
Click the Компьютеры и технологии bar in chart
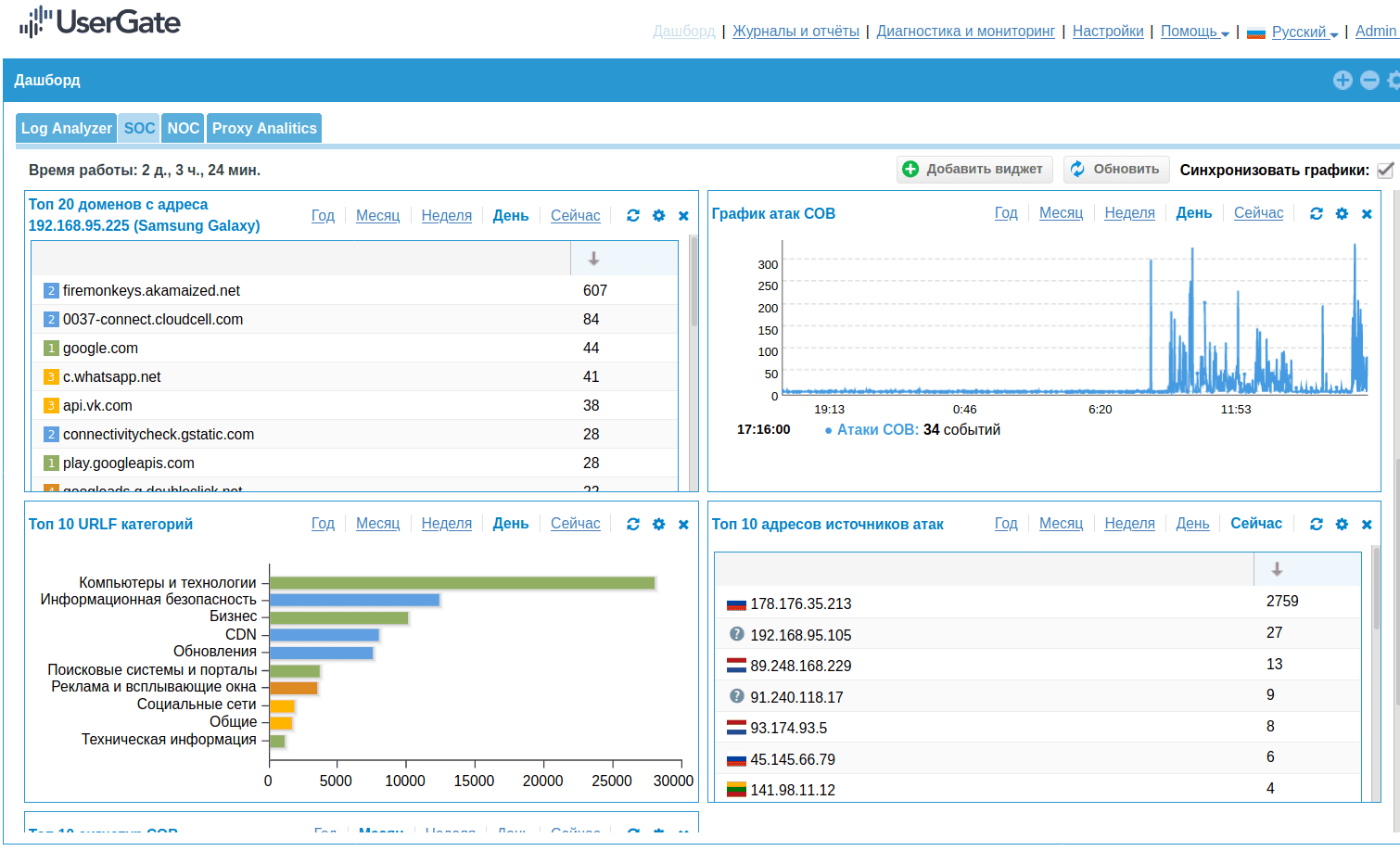(462, 583)
